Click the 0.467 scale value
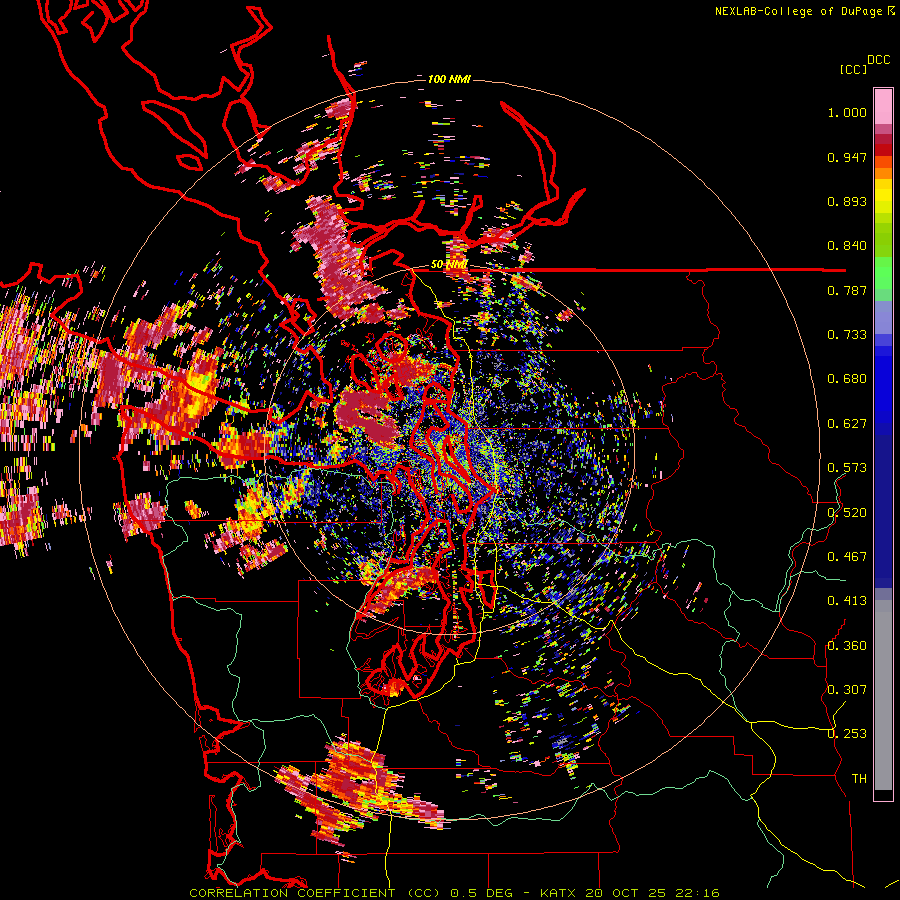900x900 pixels. pos(847,556)
